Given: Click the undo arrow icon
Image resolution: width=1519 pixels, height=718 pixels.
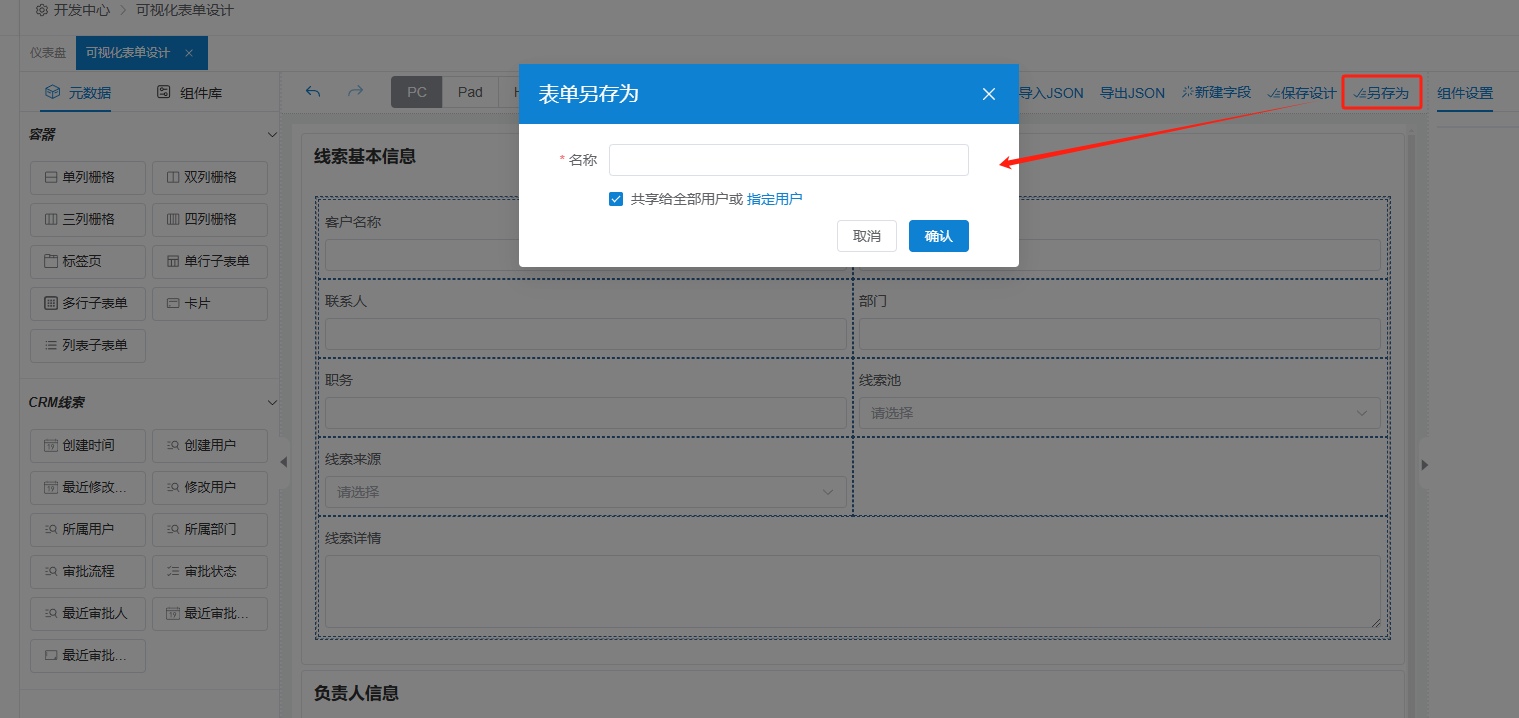Looking at the screenshot, I should (313, 92).
